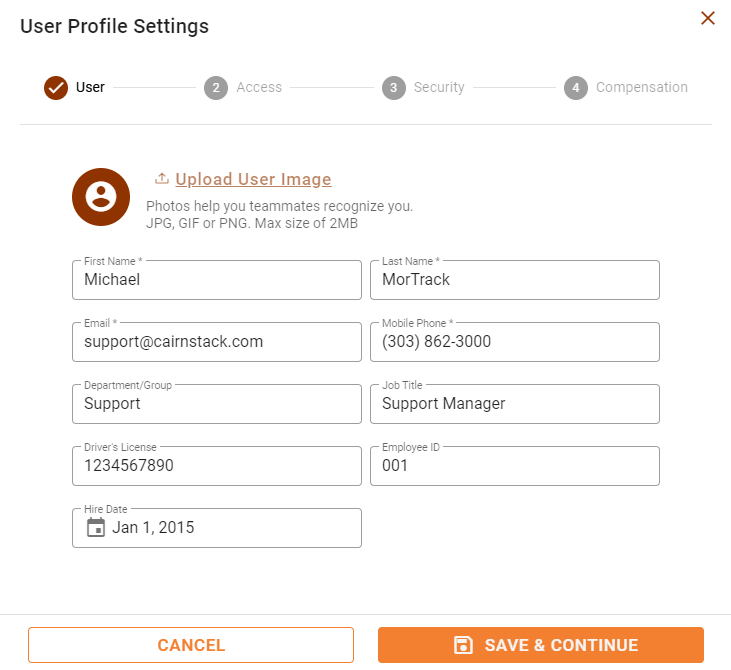Screen dimensions: 731x670
Task: Focus the First Name field
Action: (217, 280)
